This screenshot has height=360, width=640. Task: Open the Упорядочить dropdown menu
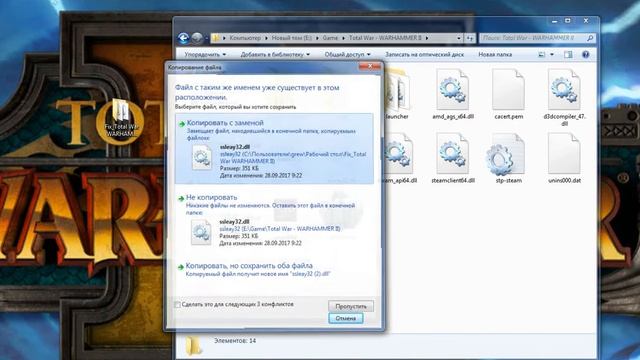(205, 54)
